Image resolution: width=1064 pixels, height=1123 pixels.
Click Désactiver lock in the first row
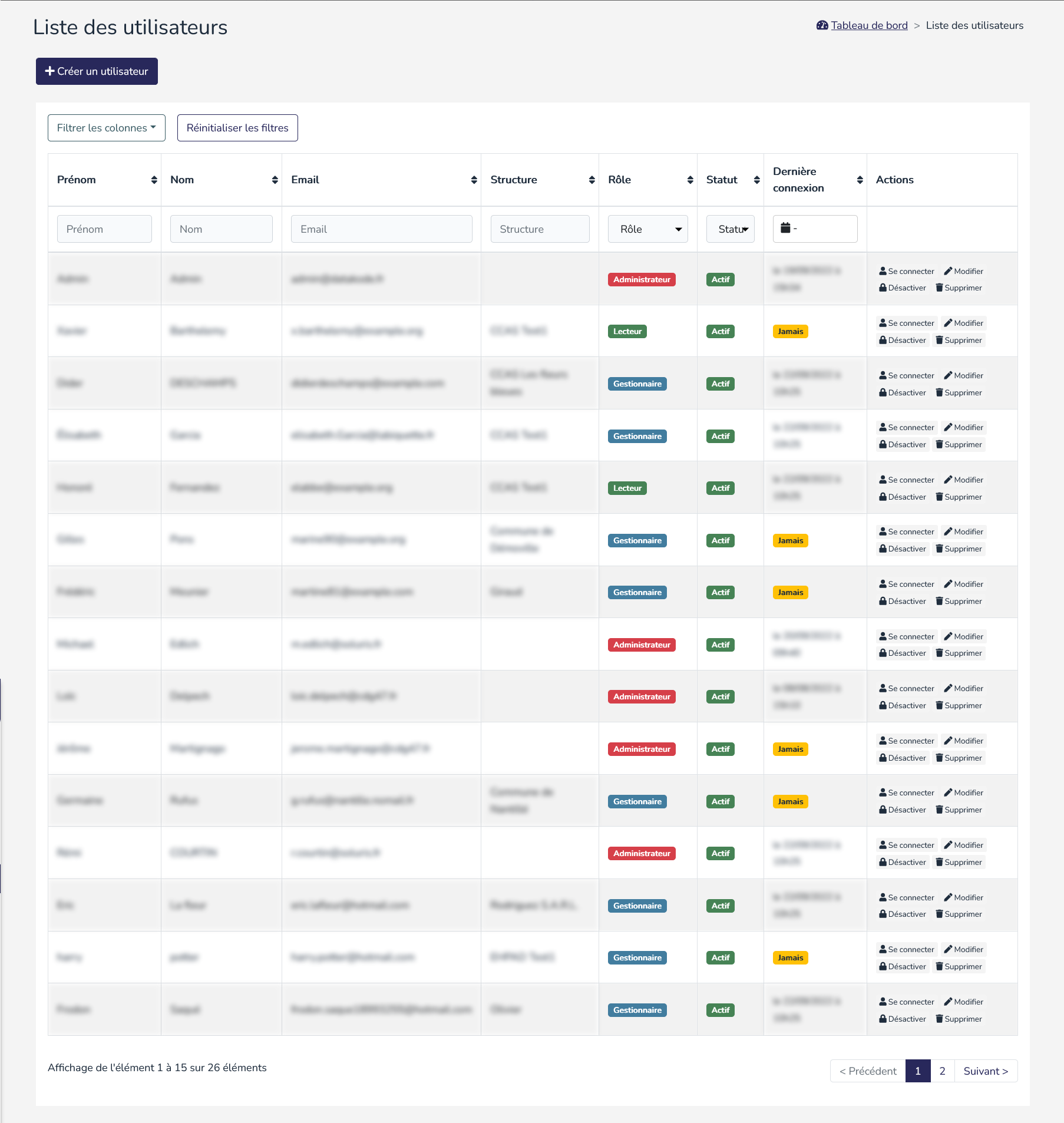(x=883, y=288)
